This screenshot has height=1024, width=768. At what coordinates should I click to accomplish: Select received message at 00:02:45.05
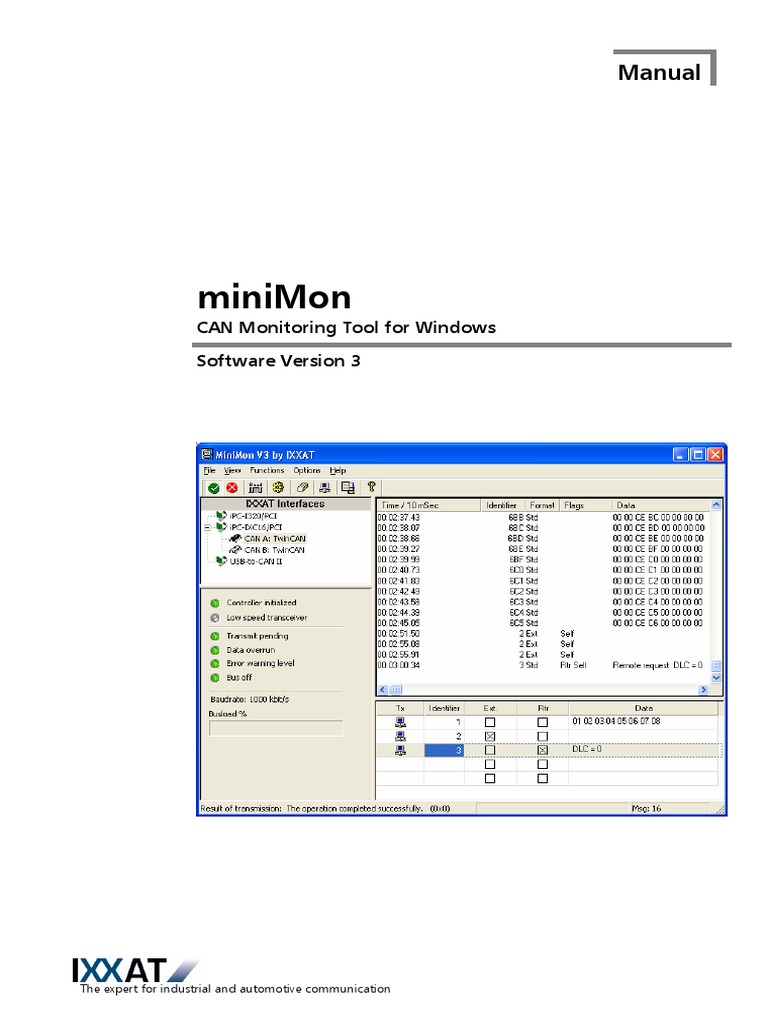pyautogui.click(x=542, y=623)
